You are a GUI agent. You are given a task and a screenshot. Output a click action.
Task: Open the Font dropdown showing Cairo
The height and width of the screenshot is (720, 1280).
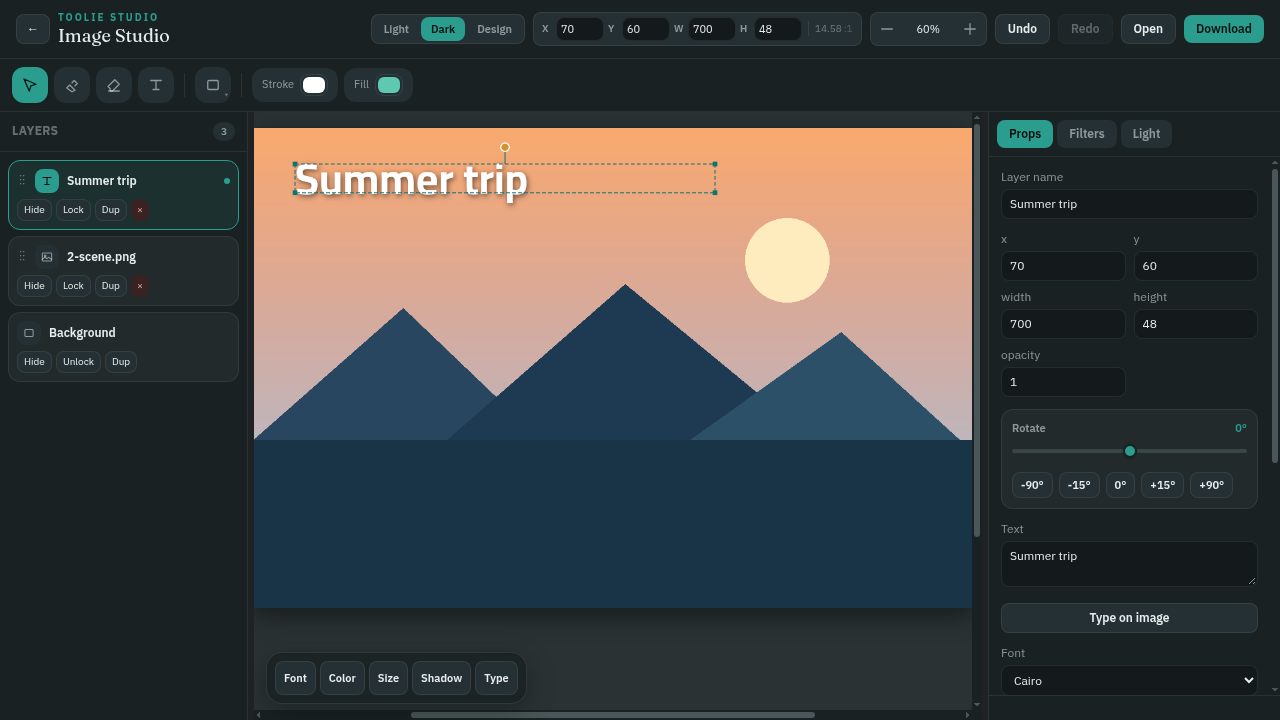click(x=1129, y=681)
